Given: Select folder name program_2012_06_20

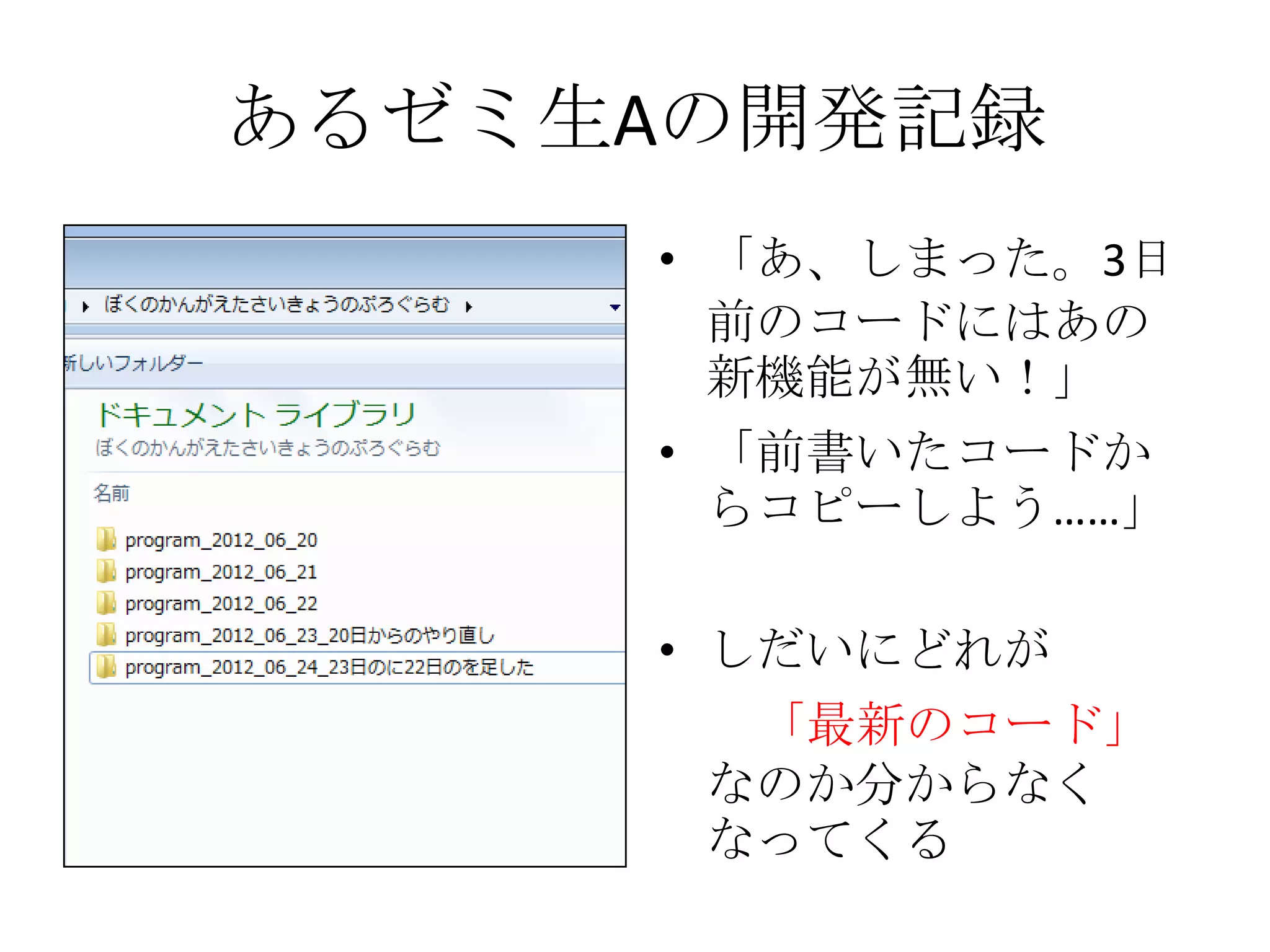Looking at the screenshot, I should tap(221, 540).
